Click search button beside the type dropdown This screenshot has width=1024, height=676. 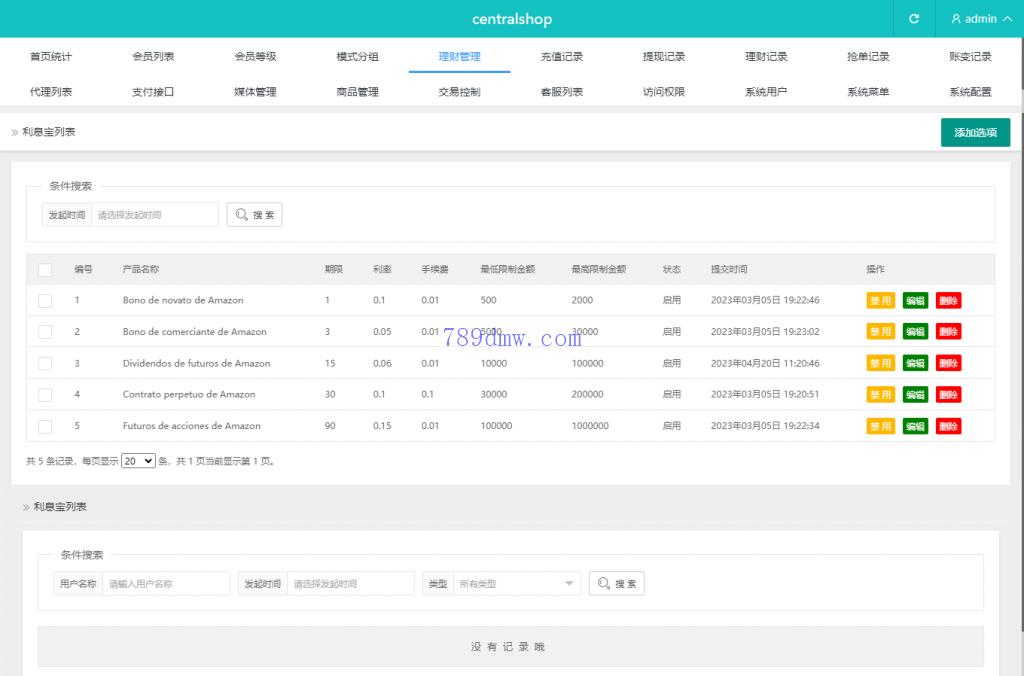coord(616,584)
